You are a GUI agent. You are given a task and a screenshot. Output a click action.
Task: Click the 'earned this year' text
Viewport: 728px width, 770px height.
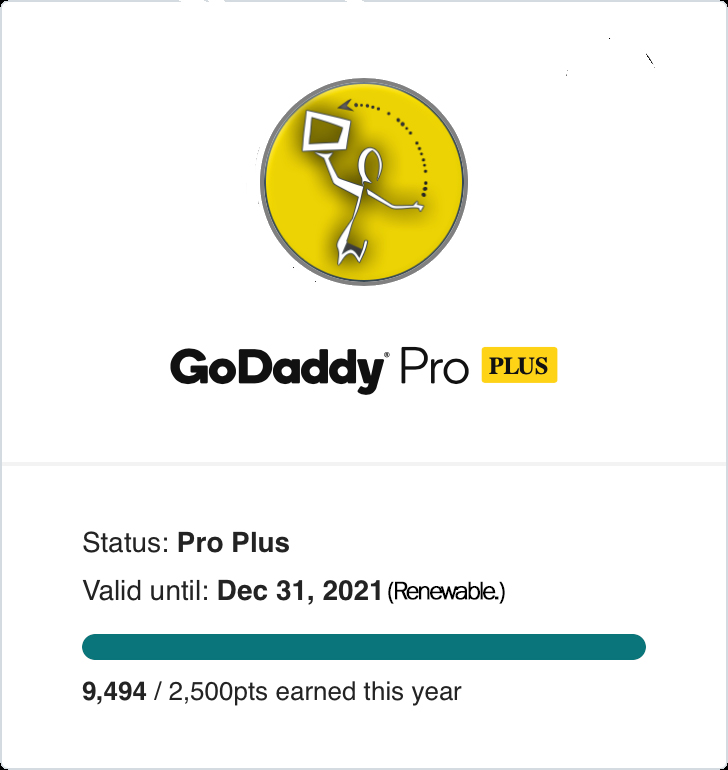(x=368, y=692)
